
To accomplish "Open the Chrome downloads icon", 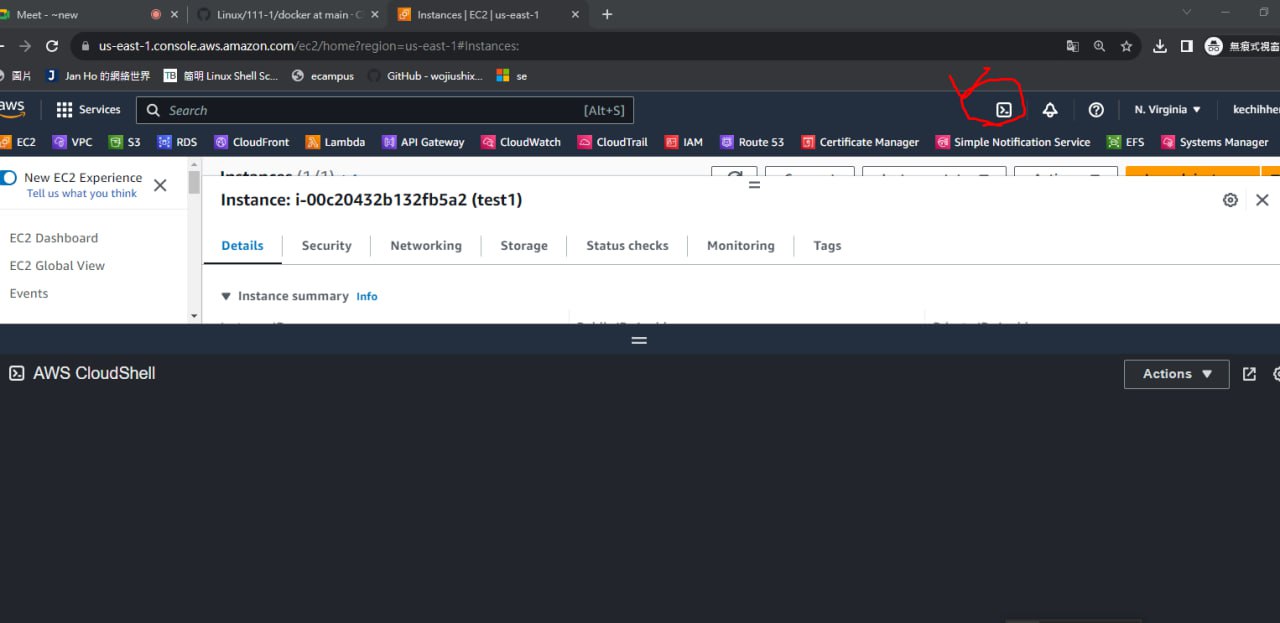I will point(1160,46).
